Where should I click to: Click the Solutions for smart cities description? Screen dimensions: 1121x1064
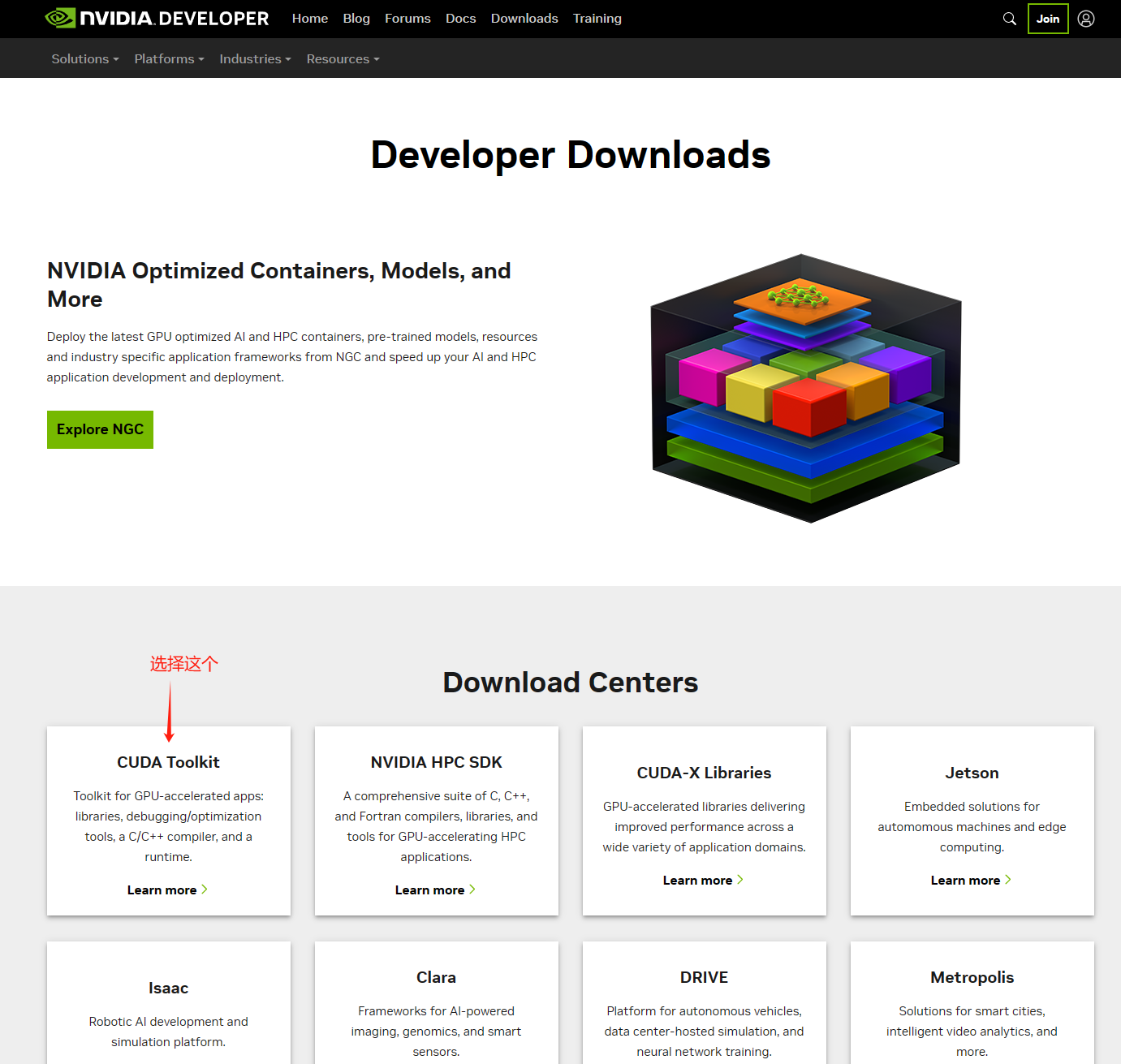point(972,1032)
